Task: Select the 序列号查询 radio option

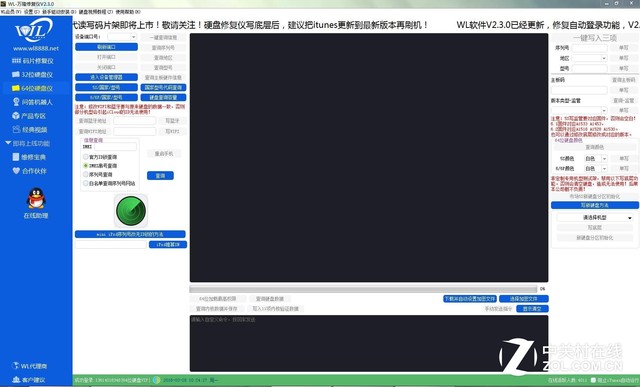Action: pyautogui.click(x=86, y=174)
